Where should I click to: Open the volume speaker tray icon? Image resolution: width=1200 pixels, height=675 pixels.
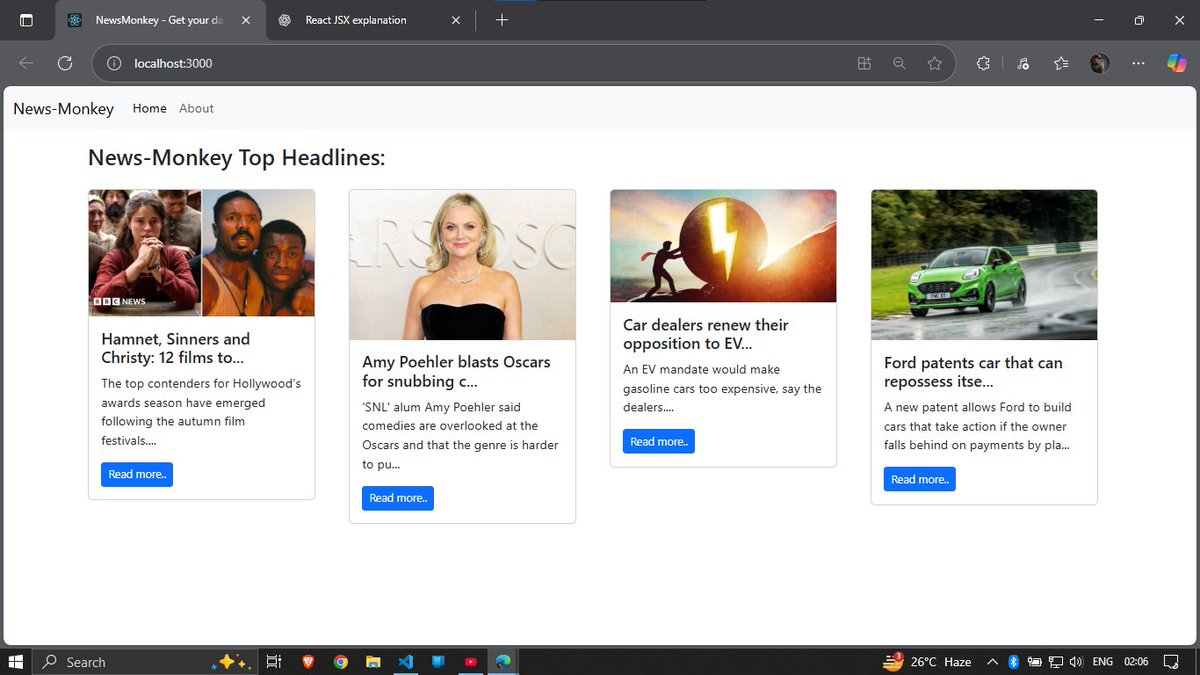(1076, 662)
